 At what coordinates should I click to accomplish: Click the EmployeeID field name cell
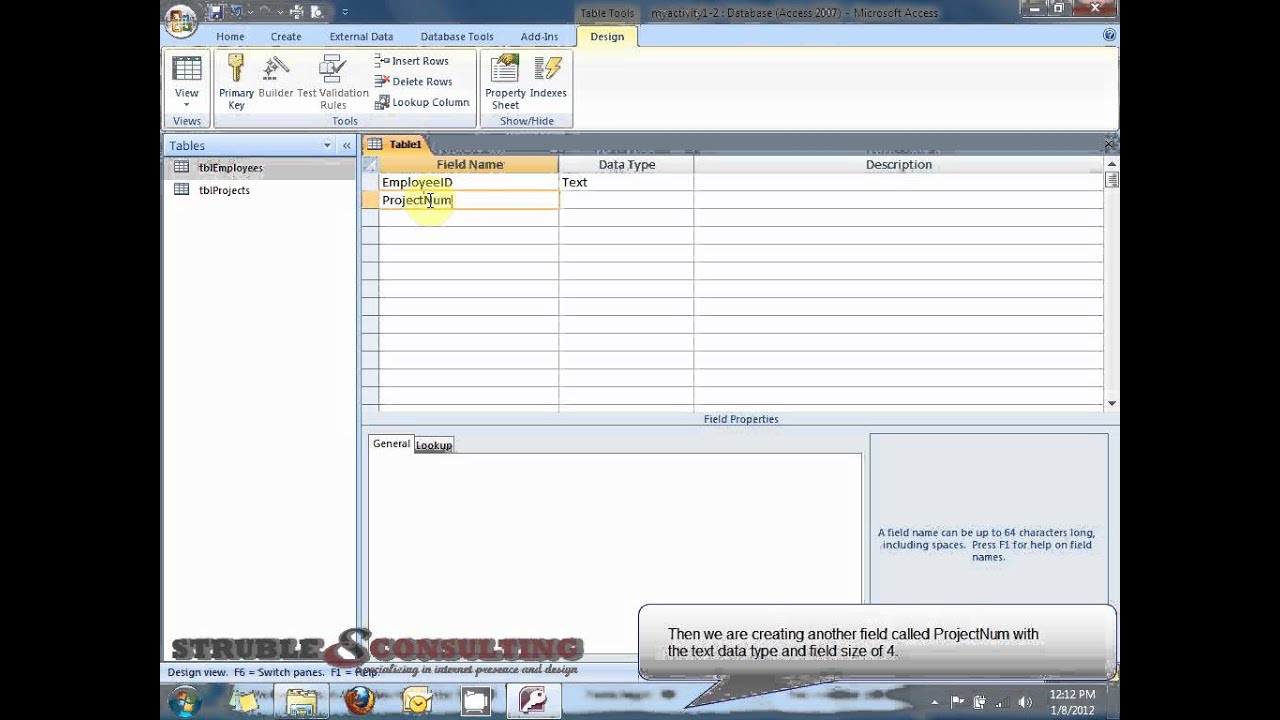(469, 182)
